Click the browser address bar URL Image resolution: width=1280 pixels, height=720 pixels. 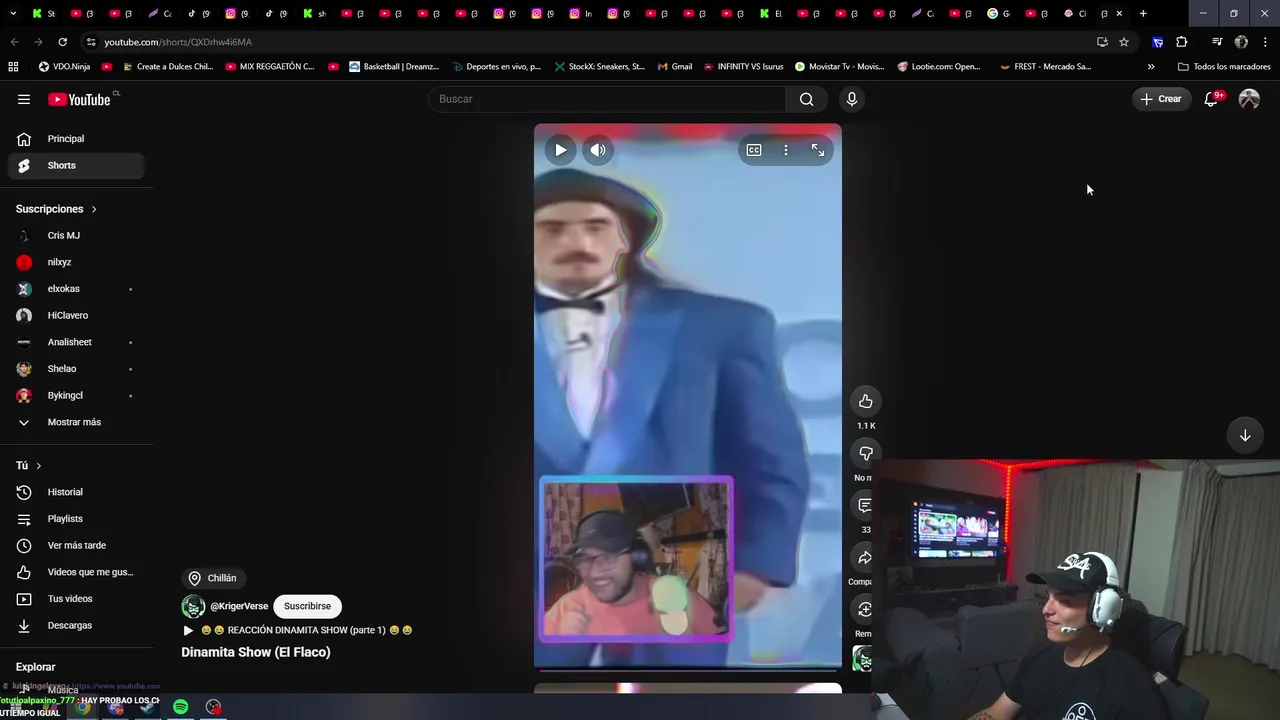pos(178,42)
